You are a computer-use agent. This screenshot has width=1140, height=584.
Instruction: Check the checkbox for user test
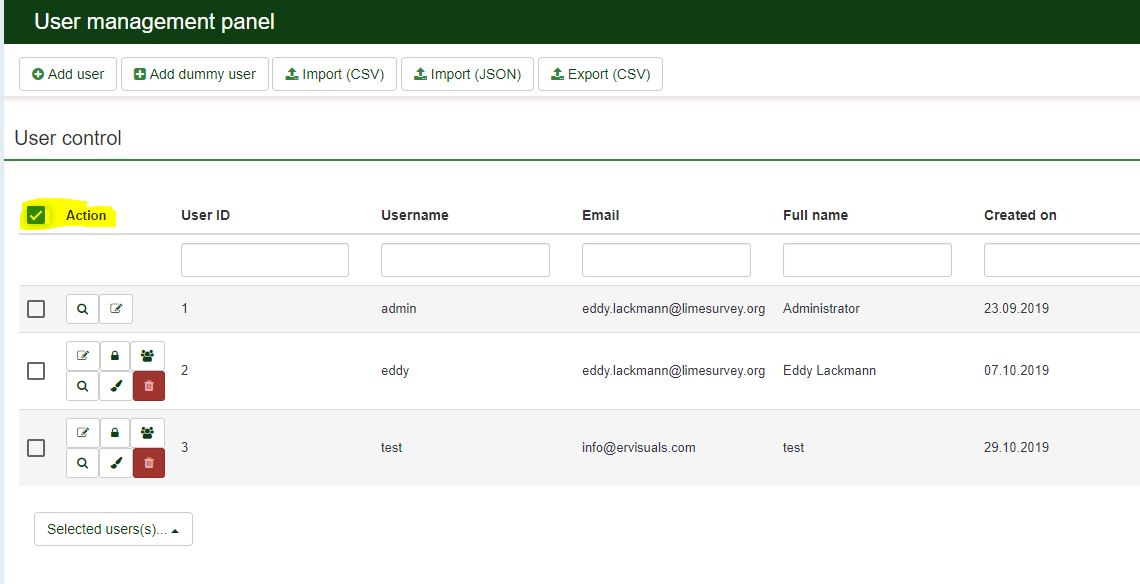click(36, 448)
